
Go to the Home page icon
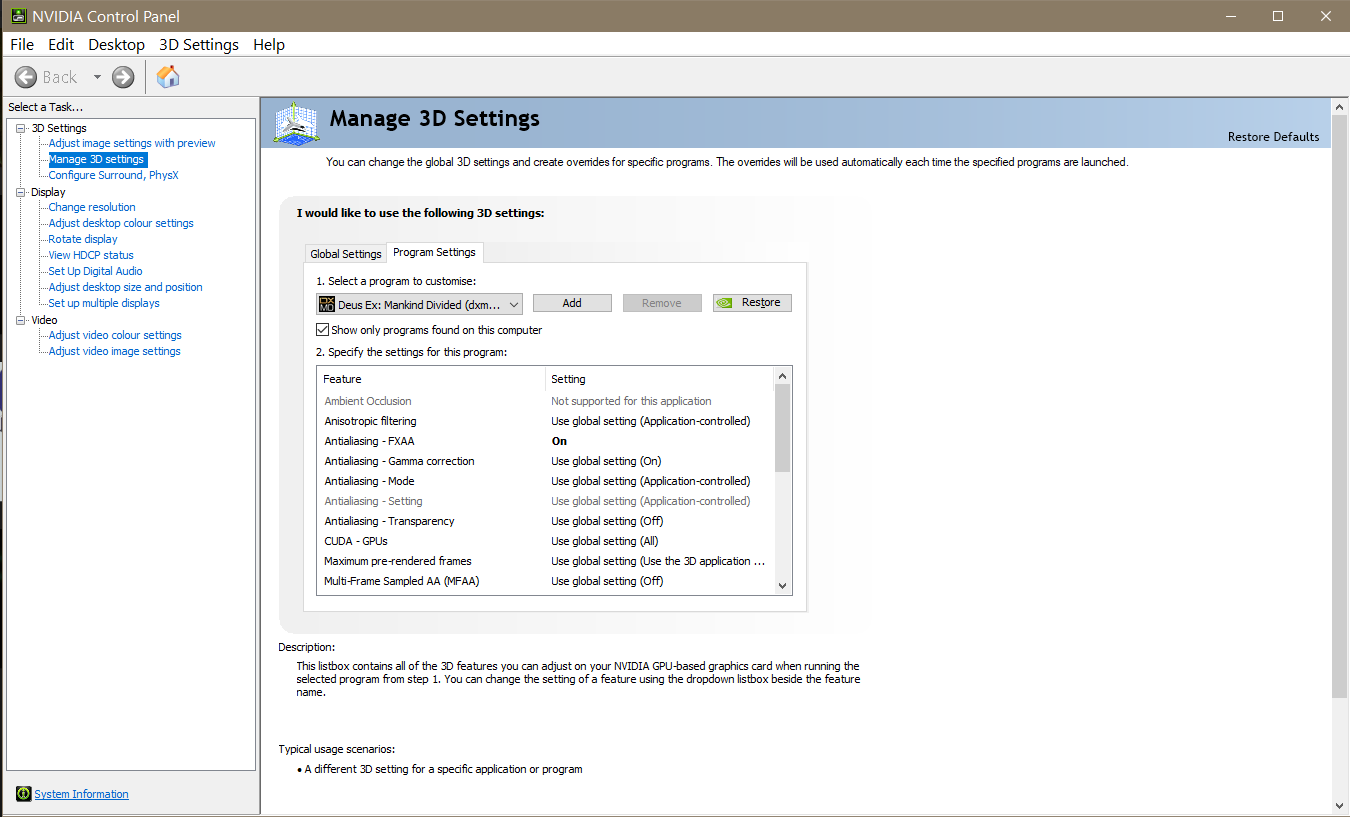click(x=168, y=77)
